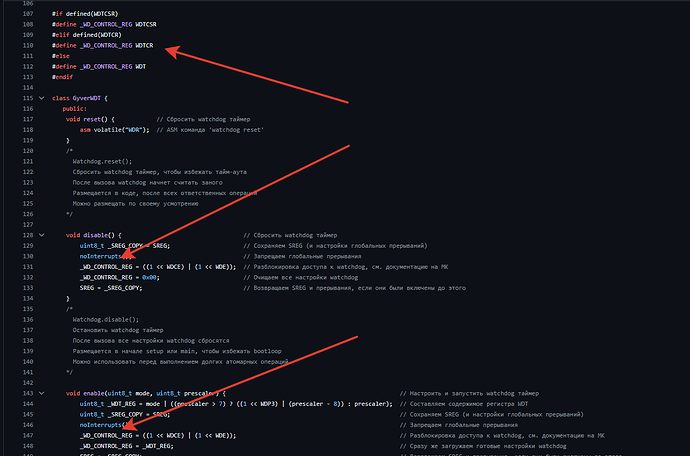Click the 'asm volatile("WDR");' statement

tap(114, 130)
